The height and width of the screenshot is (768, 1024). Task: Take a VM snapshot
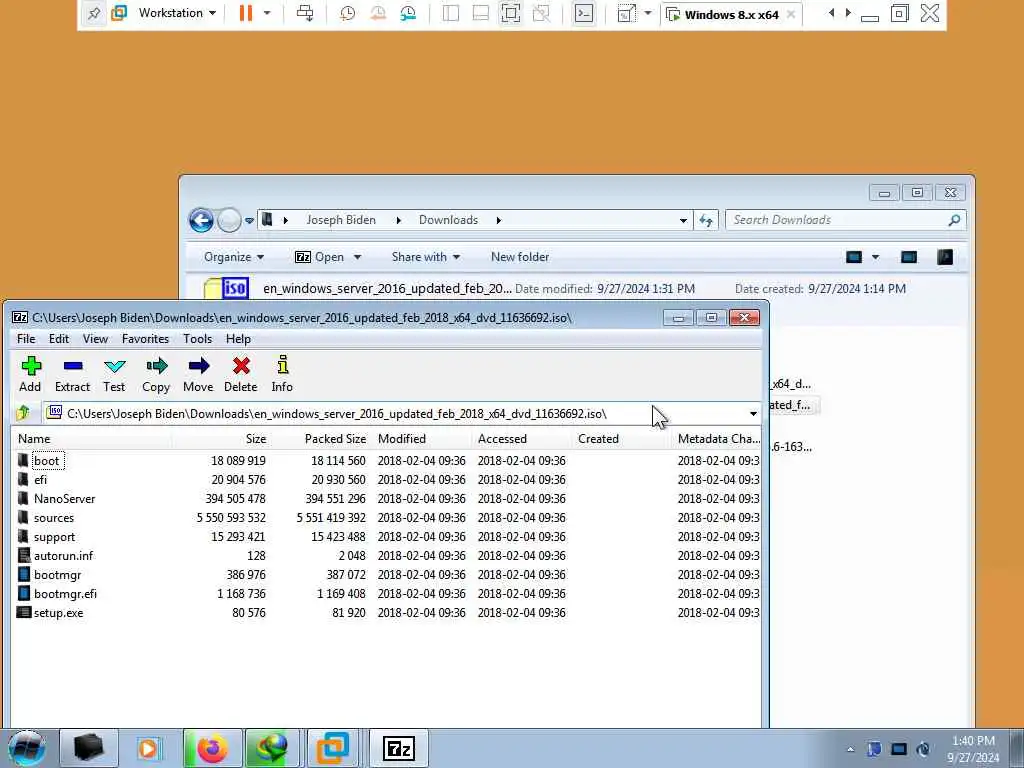[x=347, y=13]
